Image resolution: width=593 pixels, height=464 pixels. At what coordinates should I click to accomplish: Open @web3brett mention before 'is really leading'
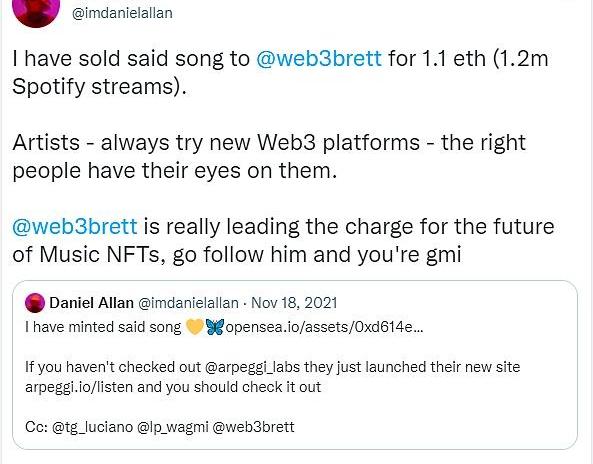pos(75,227)
